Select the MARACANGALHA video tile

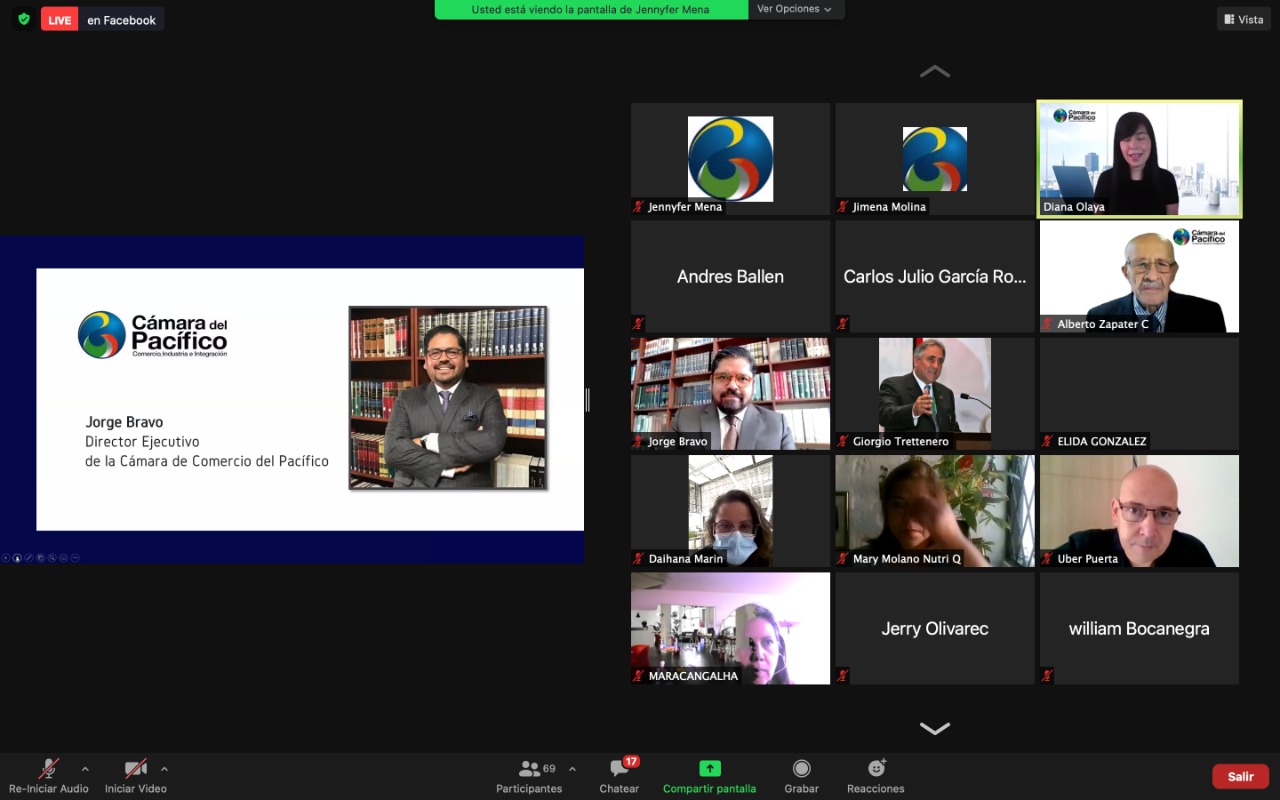(x=730, y=628)
